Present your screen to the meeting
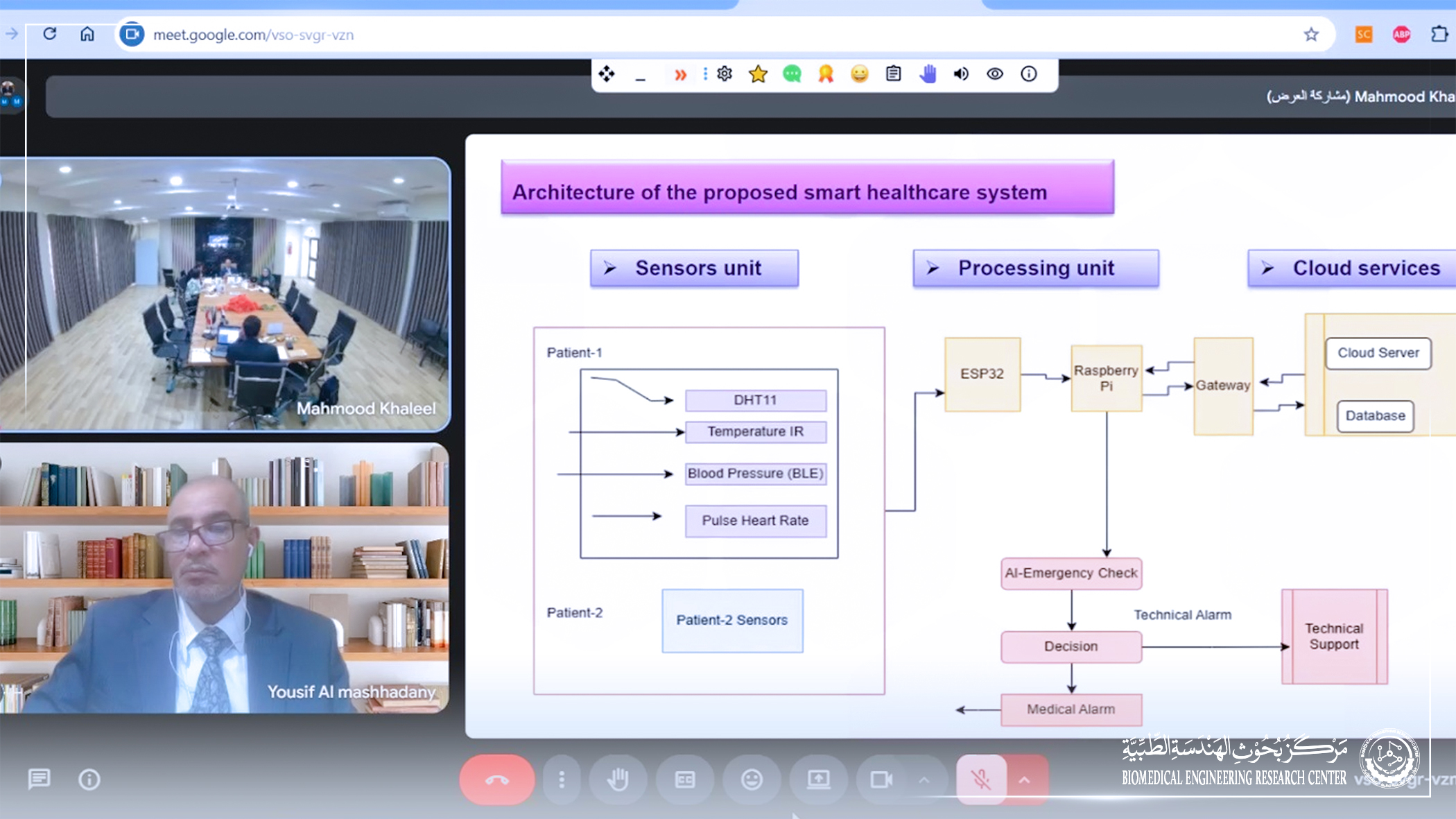This screenshot has width=1456, height=819. 819,779
